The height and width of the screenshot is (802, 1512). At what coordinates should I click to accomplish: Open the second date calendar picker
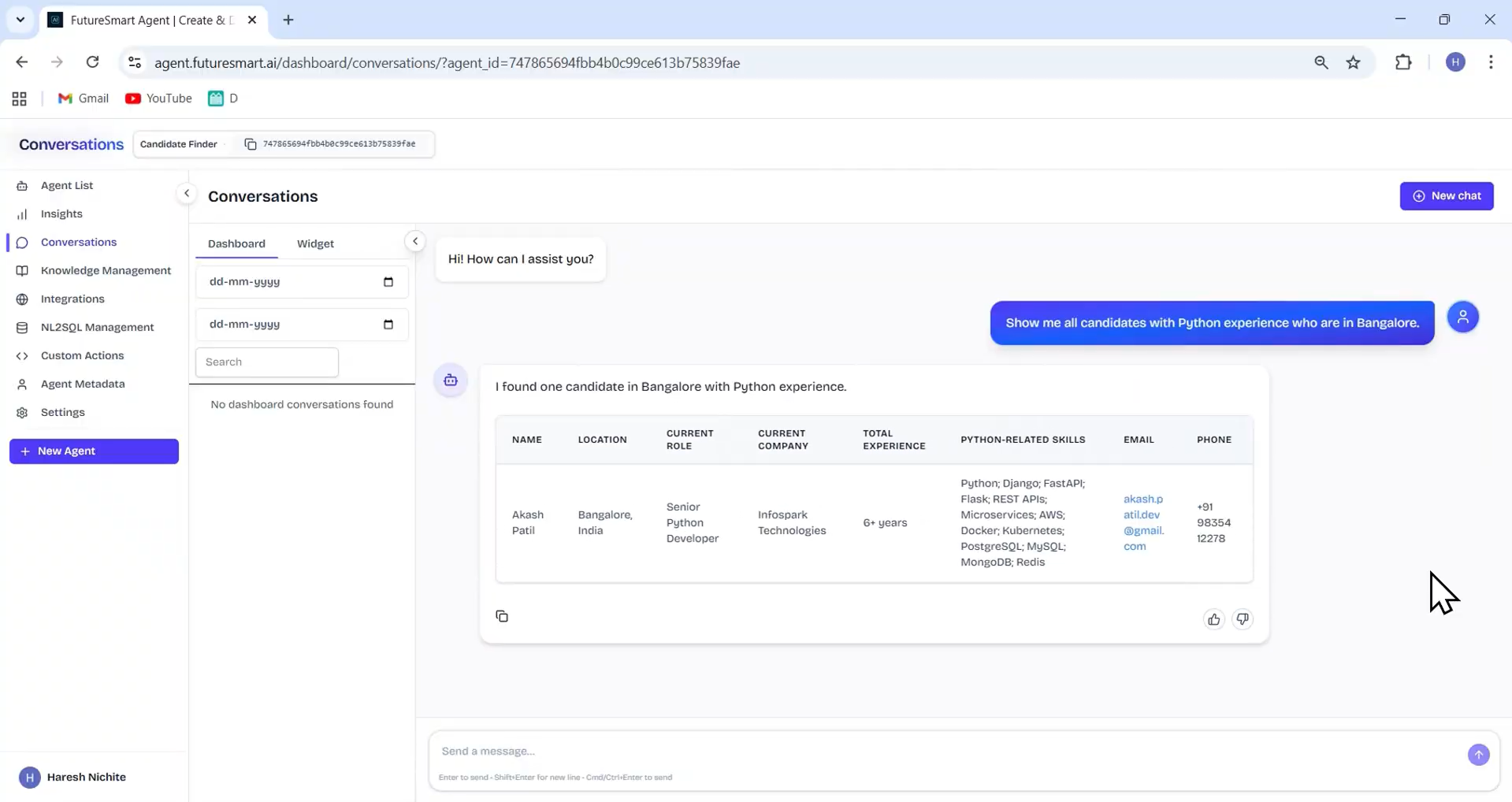coord(388,325)
